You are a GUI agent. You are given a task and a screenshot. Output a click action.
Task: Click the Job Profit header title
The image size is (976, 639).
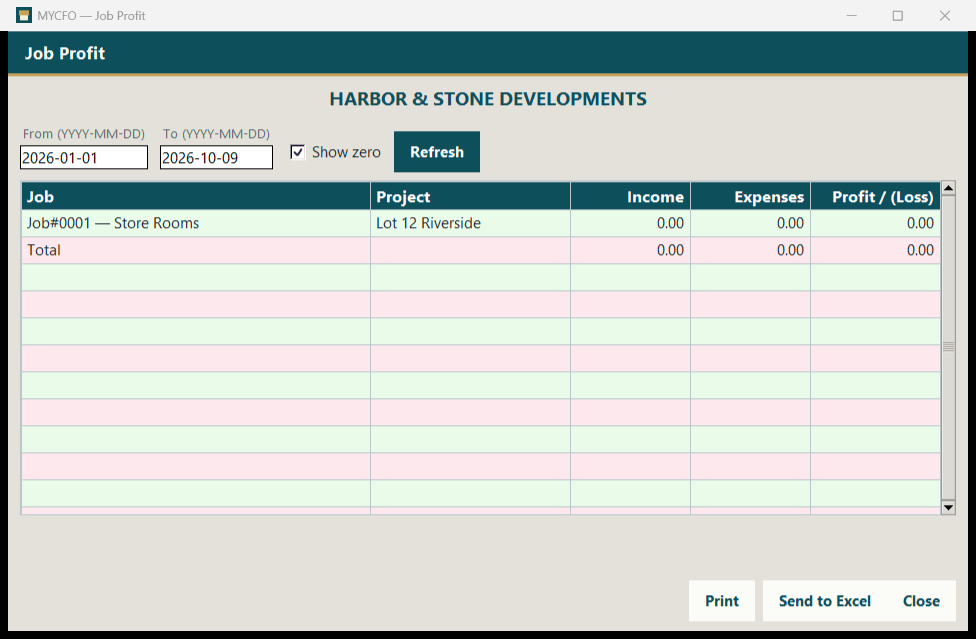(x=65, y=54)
